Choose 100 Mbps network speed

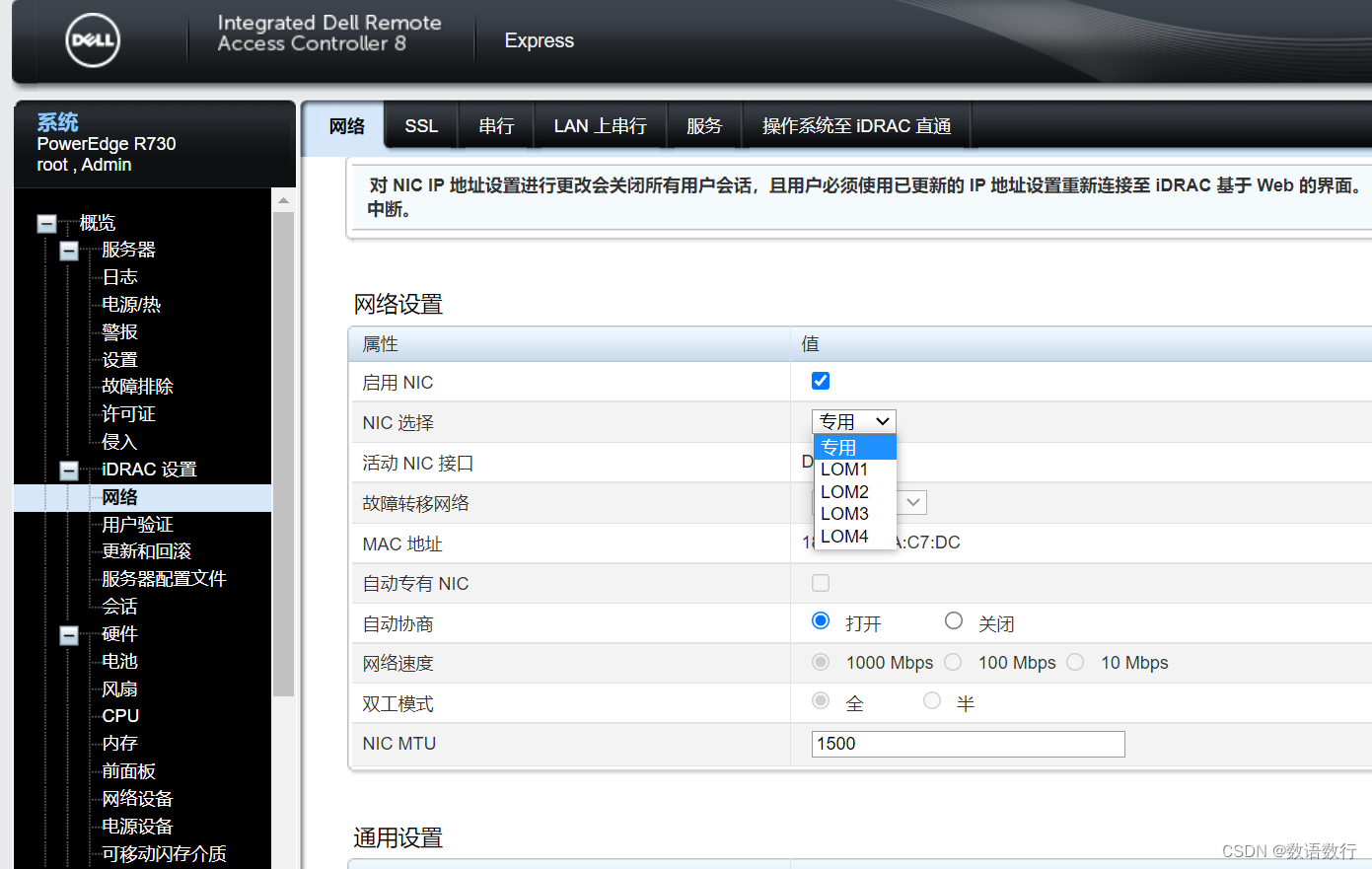(x=953, y=661)
